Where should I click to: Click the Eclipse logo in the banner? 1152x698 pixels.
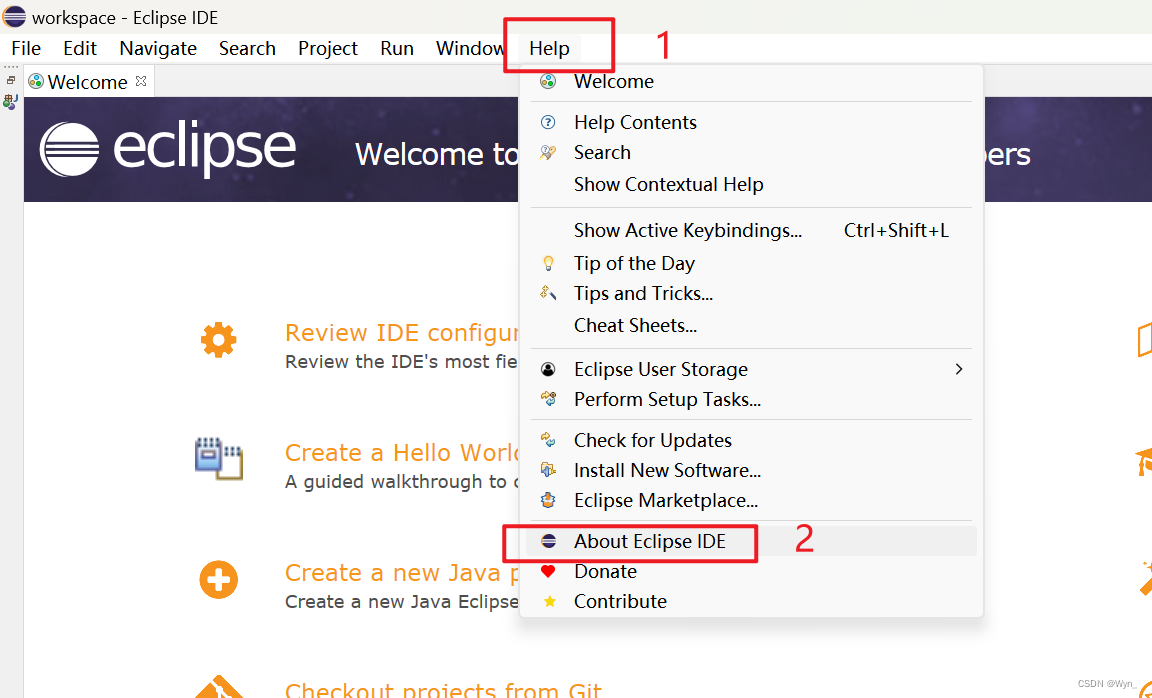pos(168,149)
